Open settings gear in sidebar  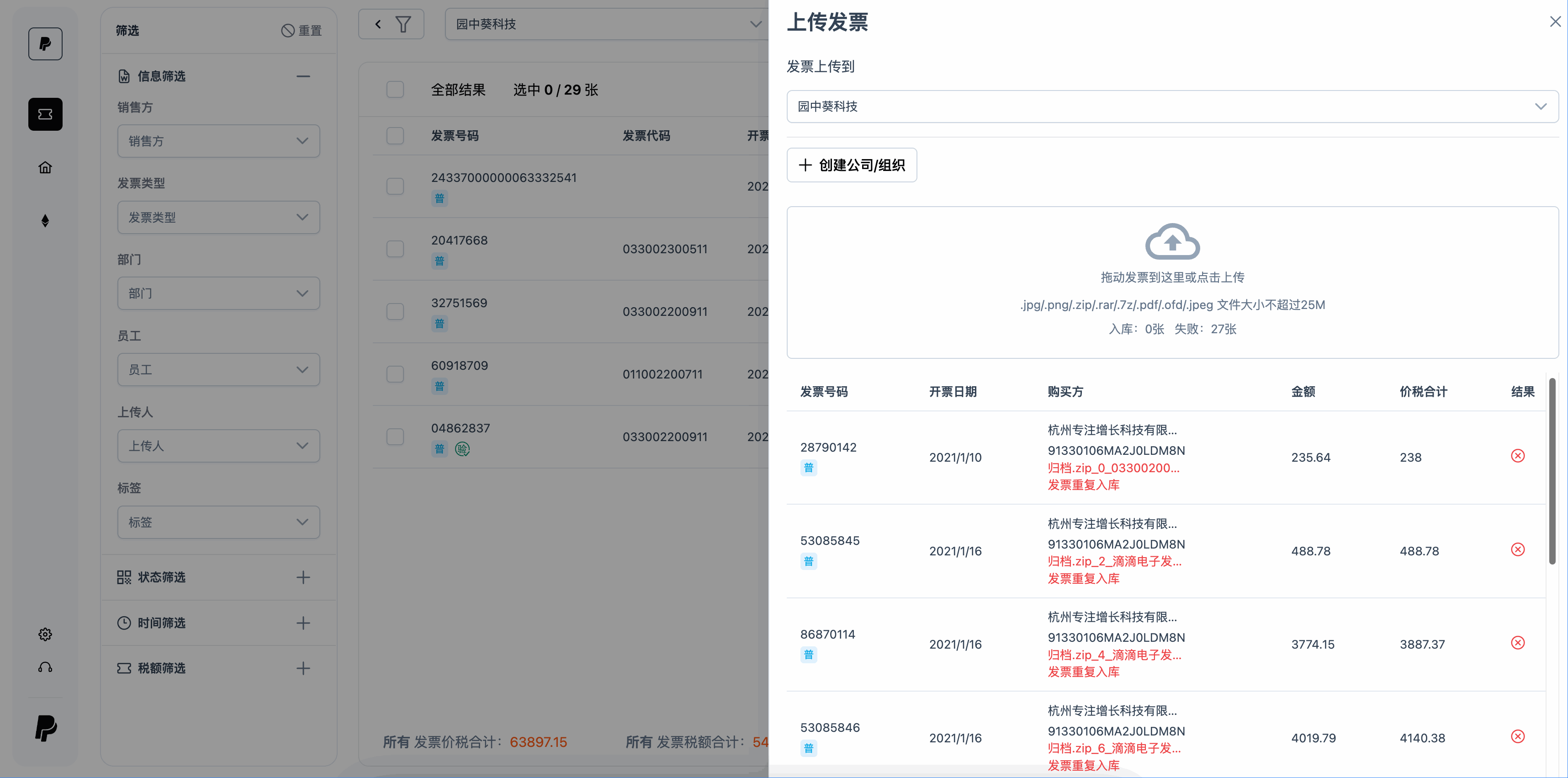click(45, 634)
